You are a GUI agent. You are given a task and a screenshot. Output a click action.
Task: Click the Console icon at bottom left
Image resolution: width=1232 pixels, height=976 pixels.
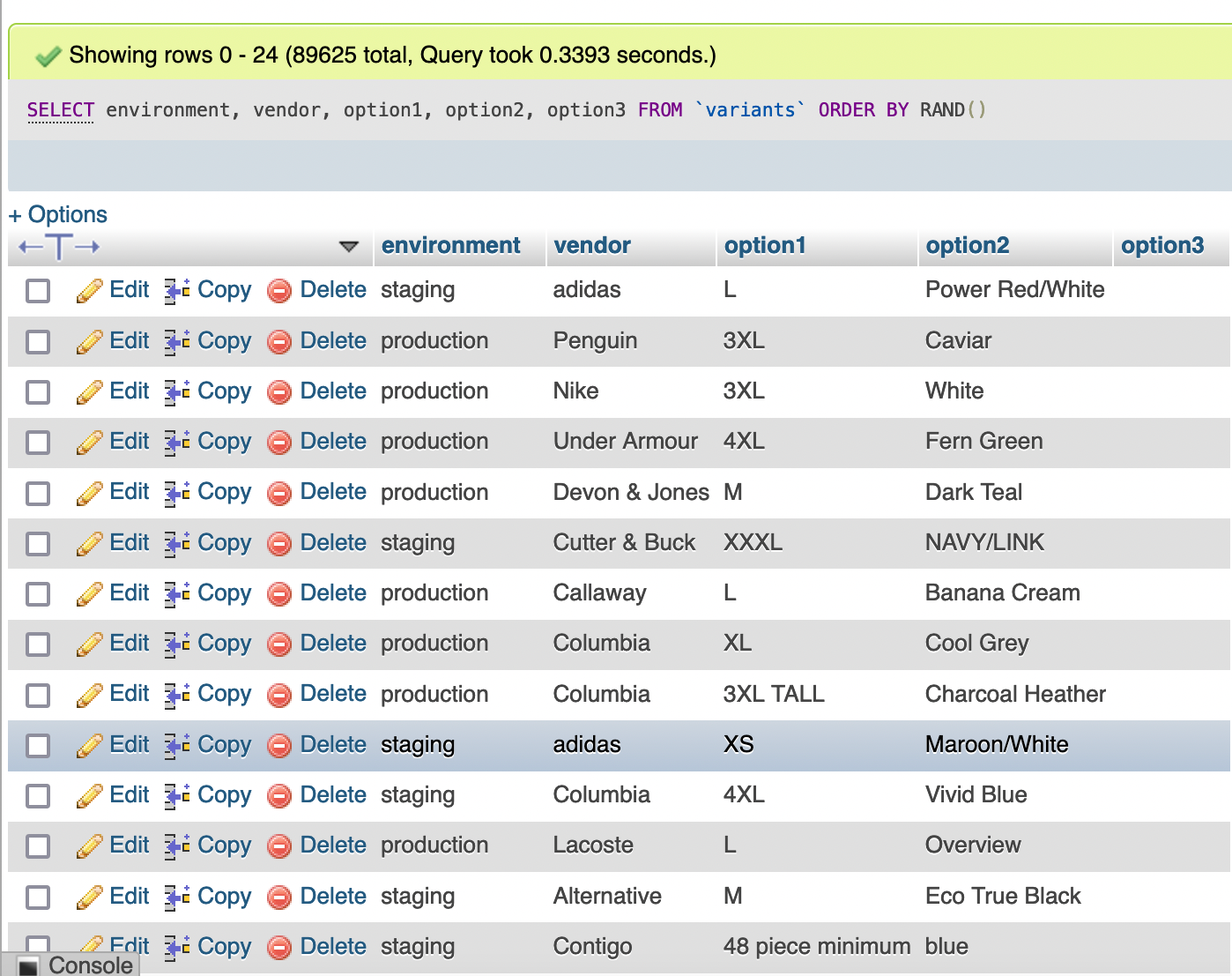(x=28, y=965)
